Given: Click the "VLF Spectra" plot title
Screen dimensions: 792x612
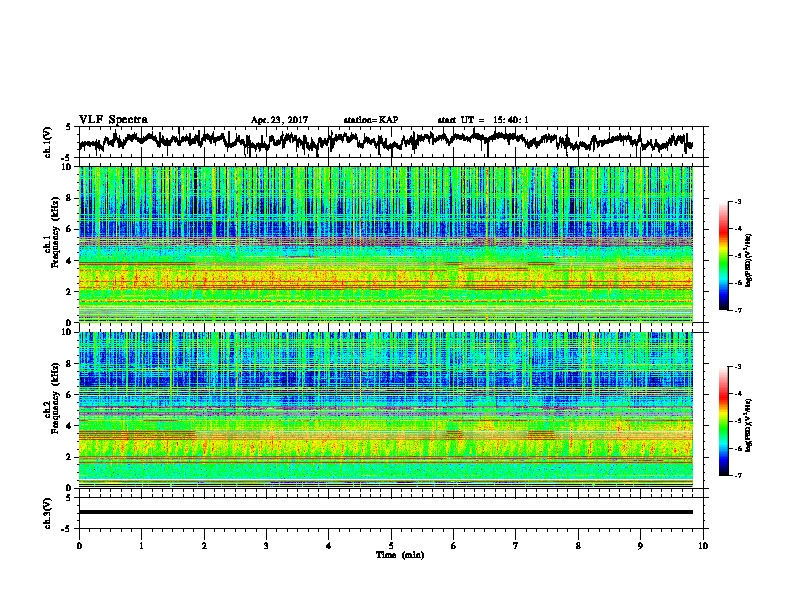Looking at the screenshot, I should [113, 120].
